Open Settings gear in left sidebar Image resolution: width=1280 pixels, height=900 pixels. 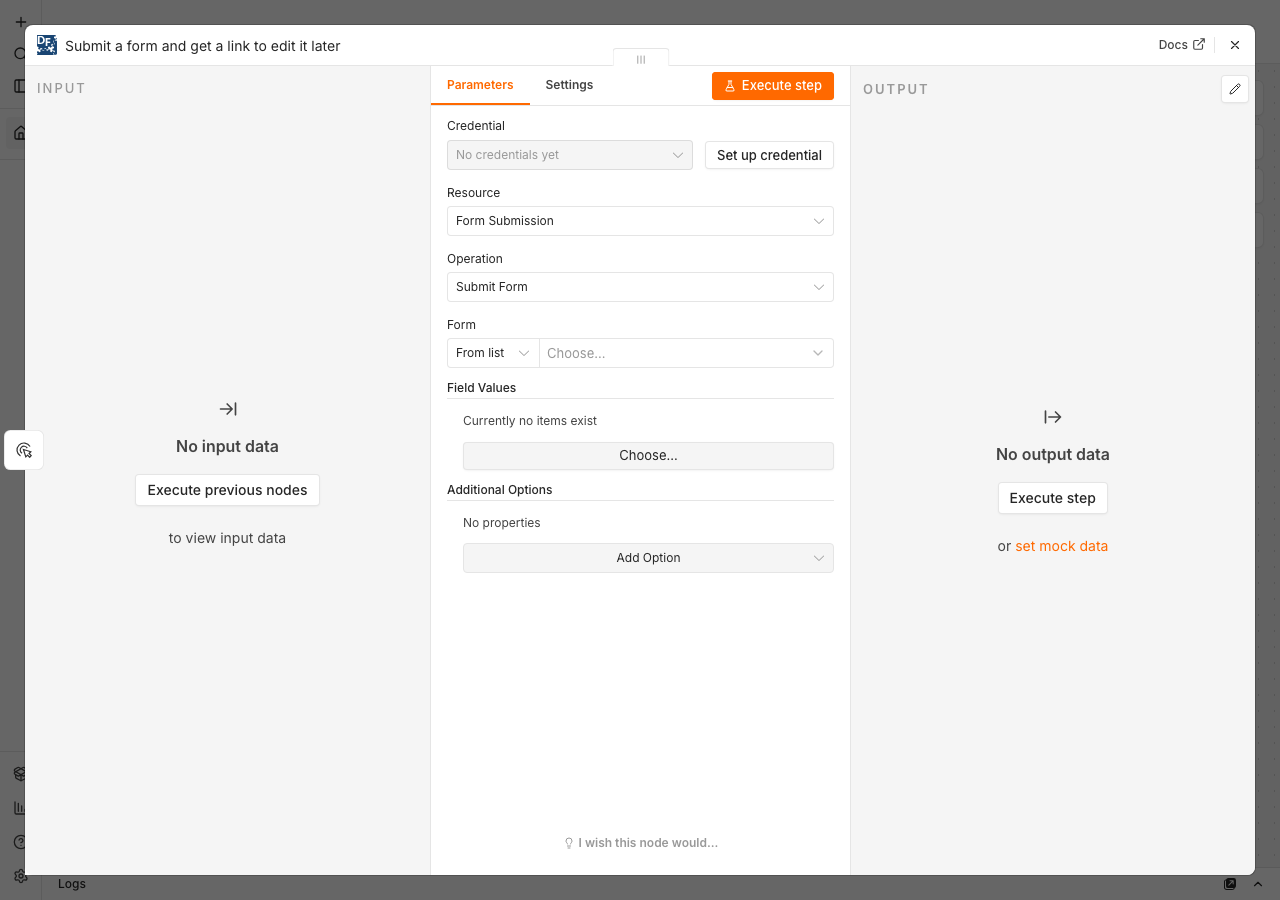tap(20, 876)
